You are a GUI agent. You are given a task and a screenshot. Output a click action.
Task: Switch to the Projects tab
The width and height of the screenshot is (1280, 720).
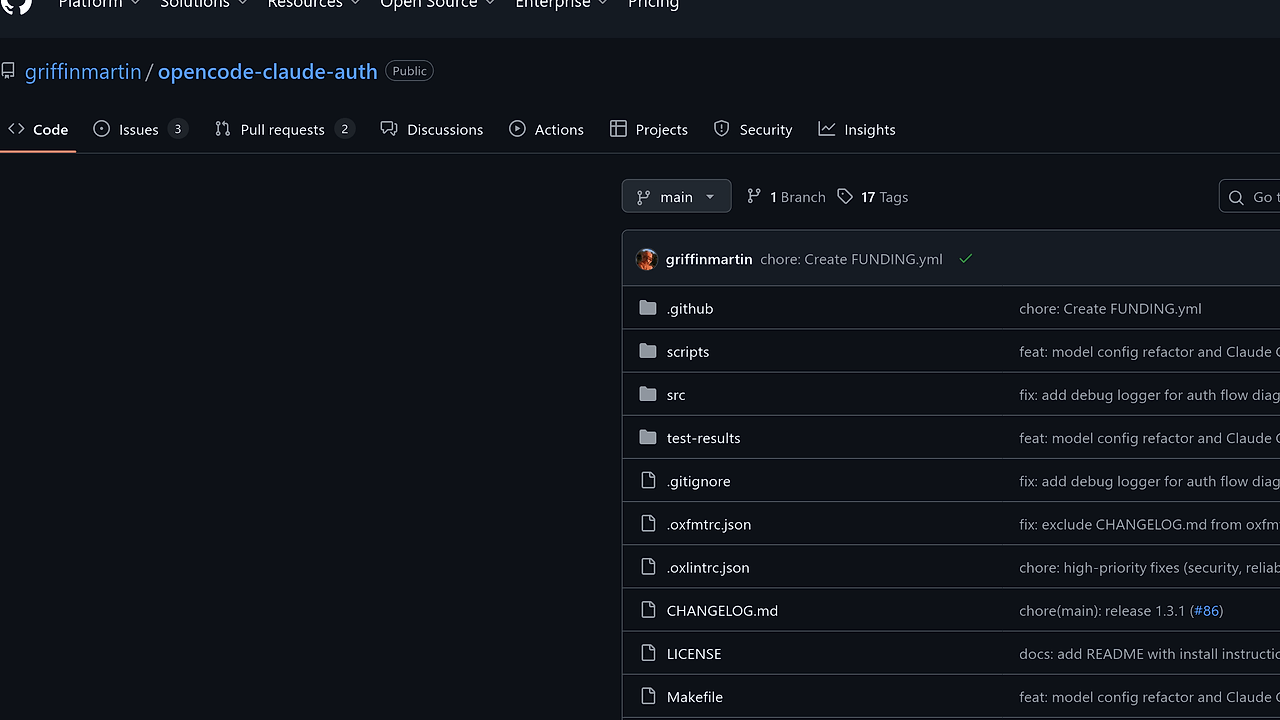tap(649, 129)
